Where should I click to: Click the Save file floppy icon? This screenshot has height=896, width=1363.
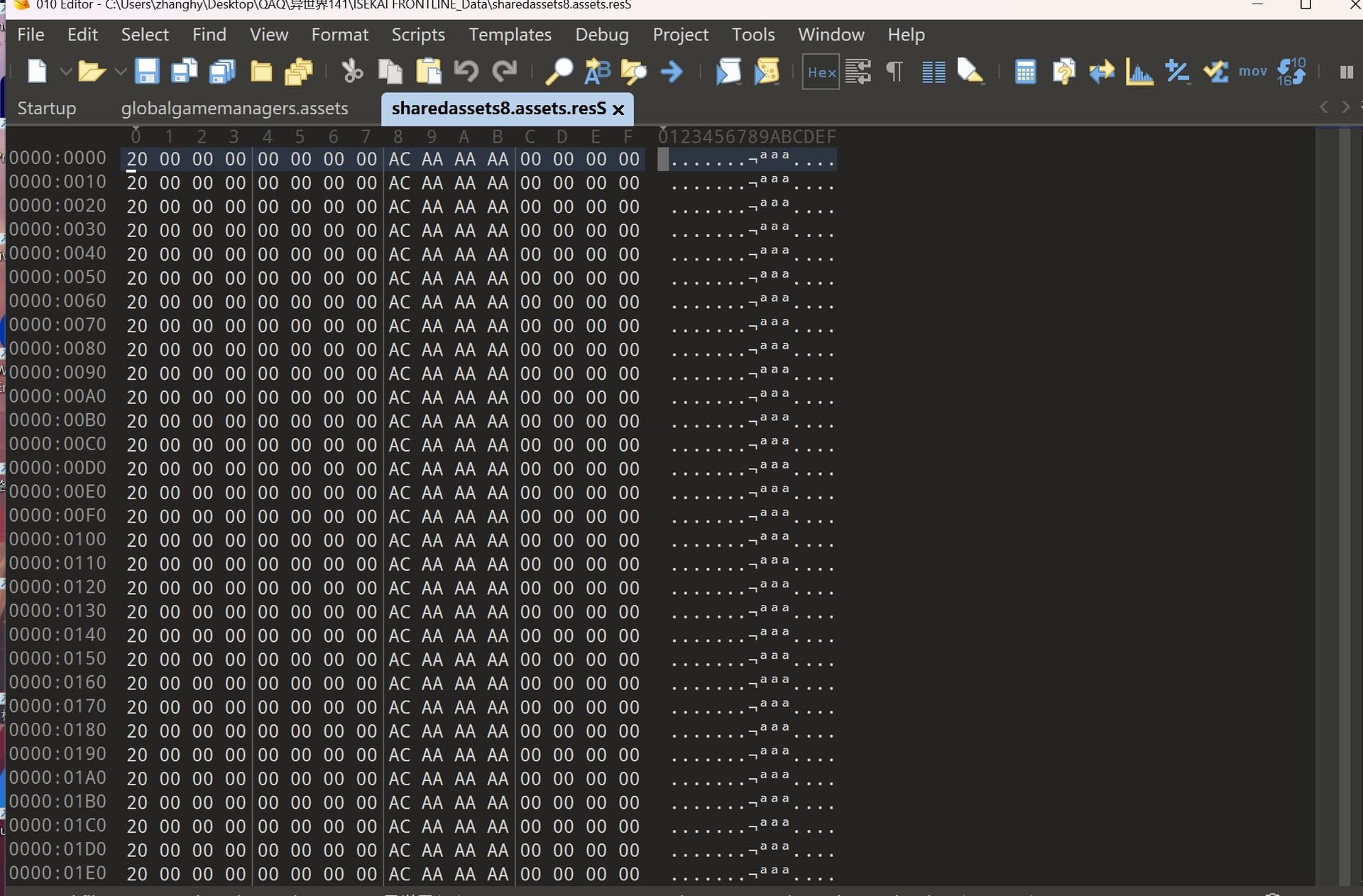(x=147, y=72)
